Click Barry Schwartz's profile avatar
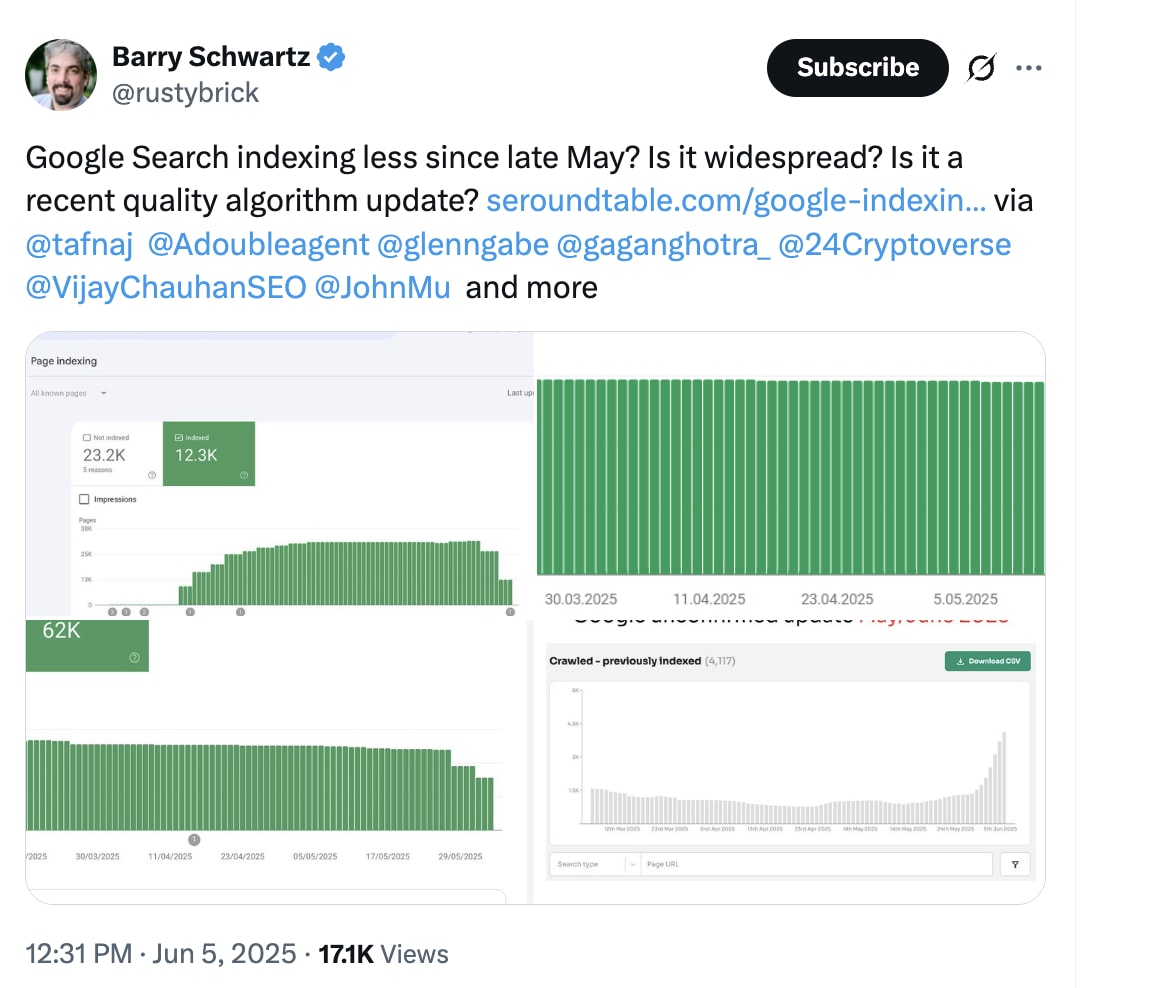The height and width of the screenshot is (988, 1166). (x=61, y=75)
